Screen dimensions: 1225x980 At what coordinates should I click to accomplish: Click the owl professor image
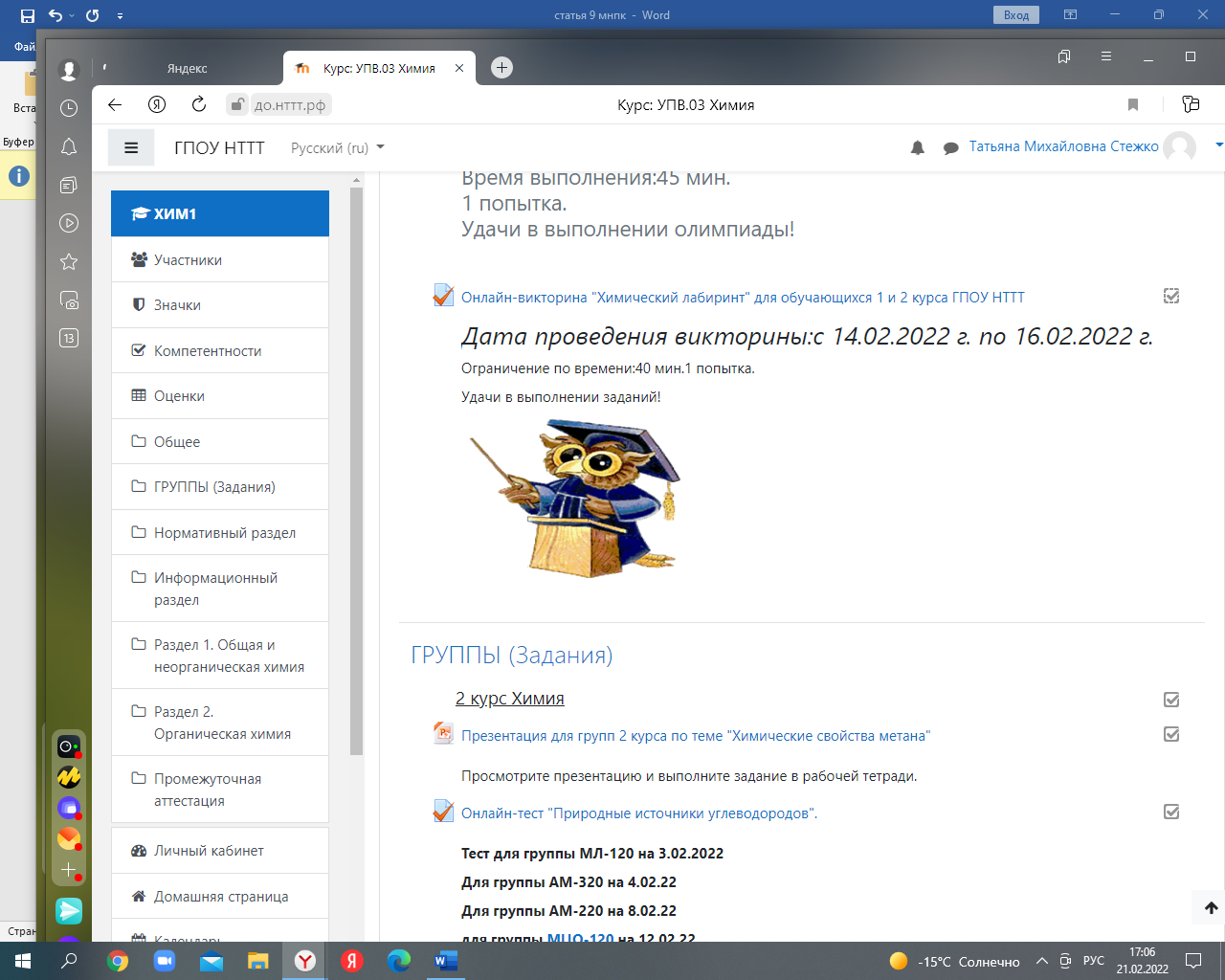tap(574, 497)
